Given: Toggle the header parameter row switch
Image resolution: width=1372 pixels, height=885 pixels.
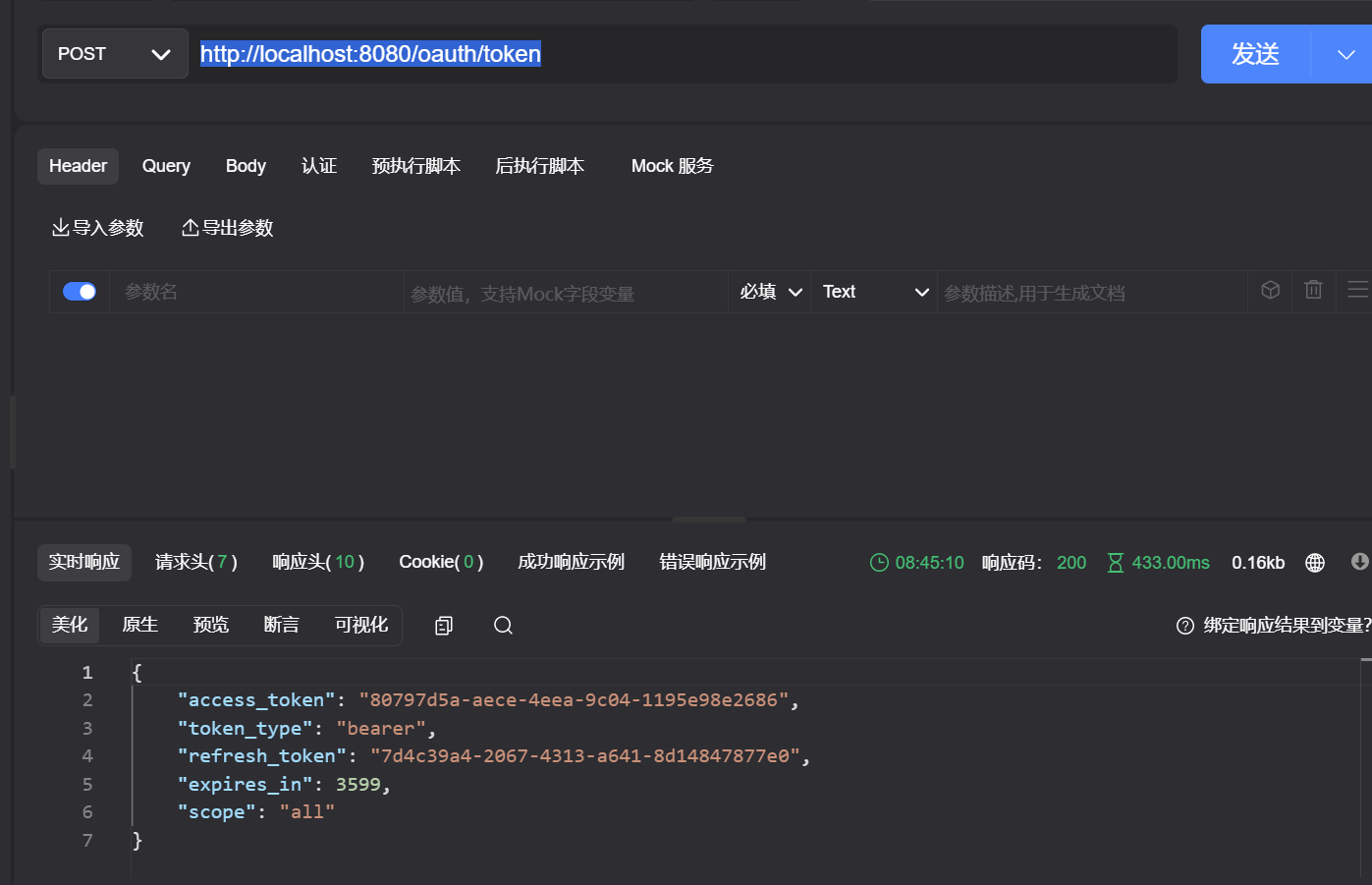Looking at the screenshot, I should (80, 292).
